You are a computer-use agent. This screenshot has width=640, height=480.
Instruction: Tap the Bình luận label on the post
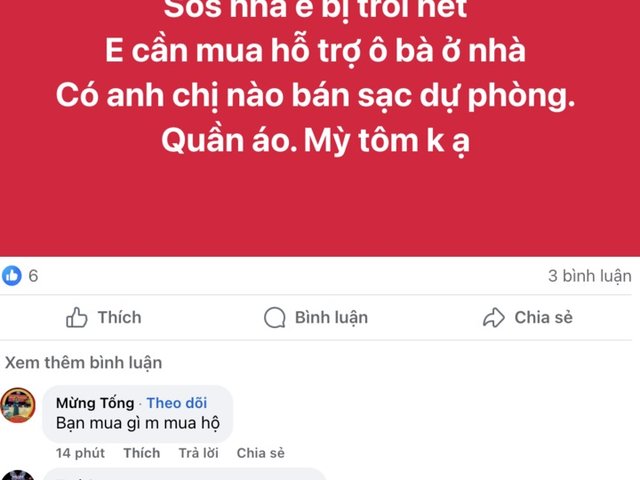tap(331, 318)
